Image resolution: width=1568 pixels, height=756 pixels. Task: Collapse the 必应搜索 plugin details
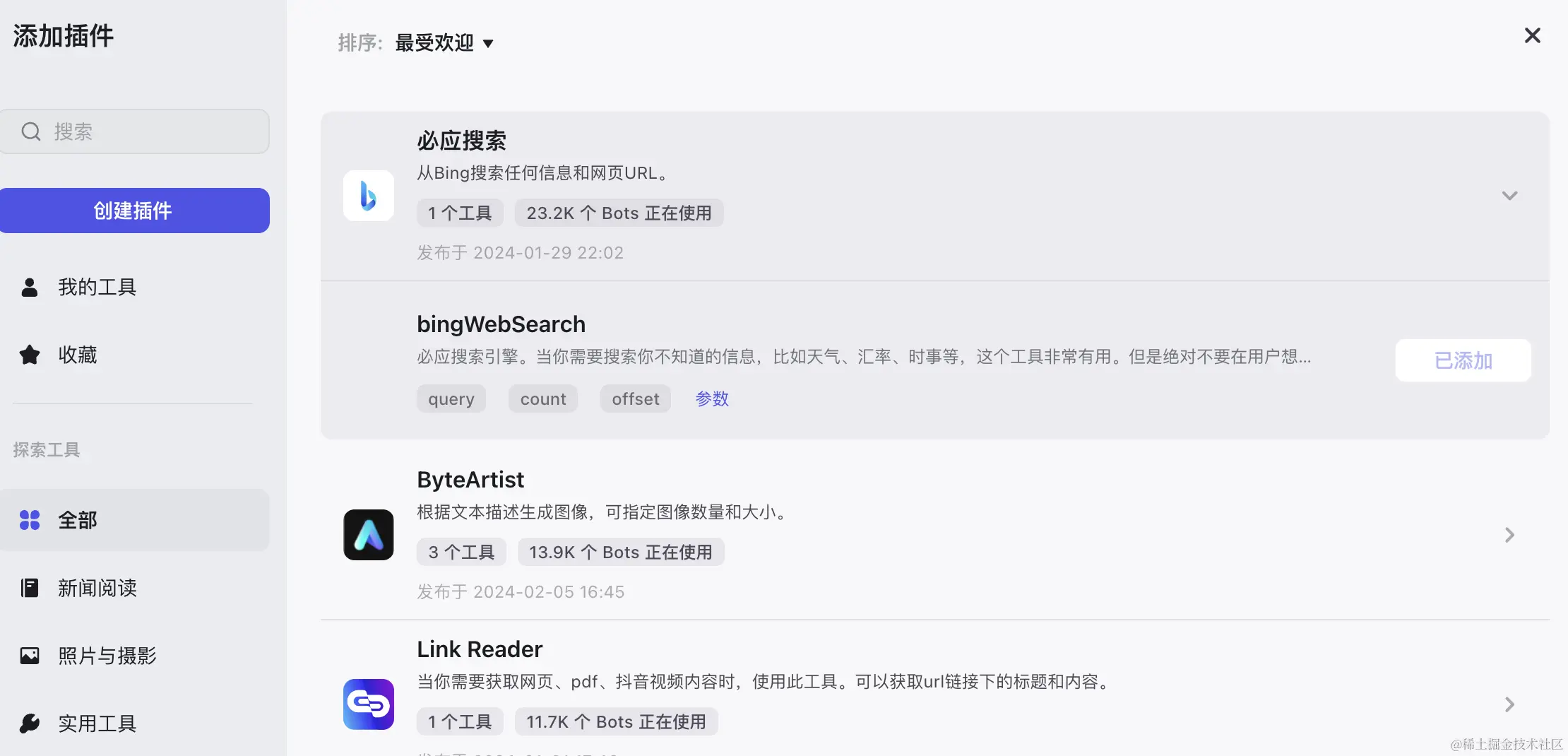point(1509,195)
